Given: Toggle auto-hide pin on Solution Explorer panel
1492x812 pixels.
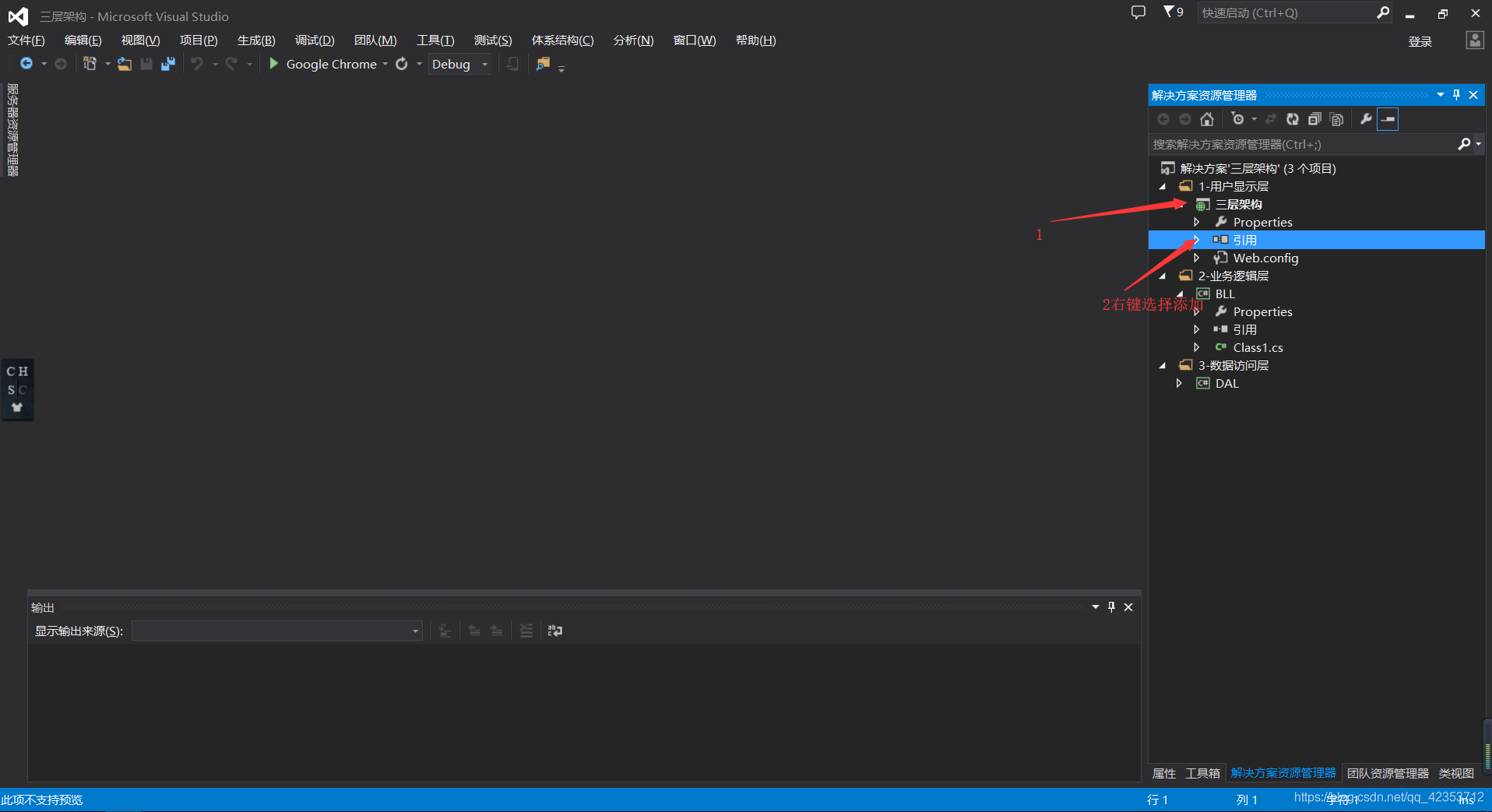Looking at the screenshot, I should [1457, 95].
